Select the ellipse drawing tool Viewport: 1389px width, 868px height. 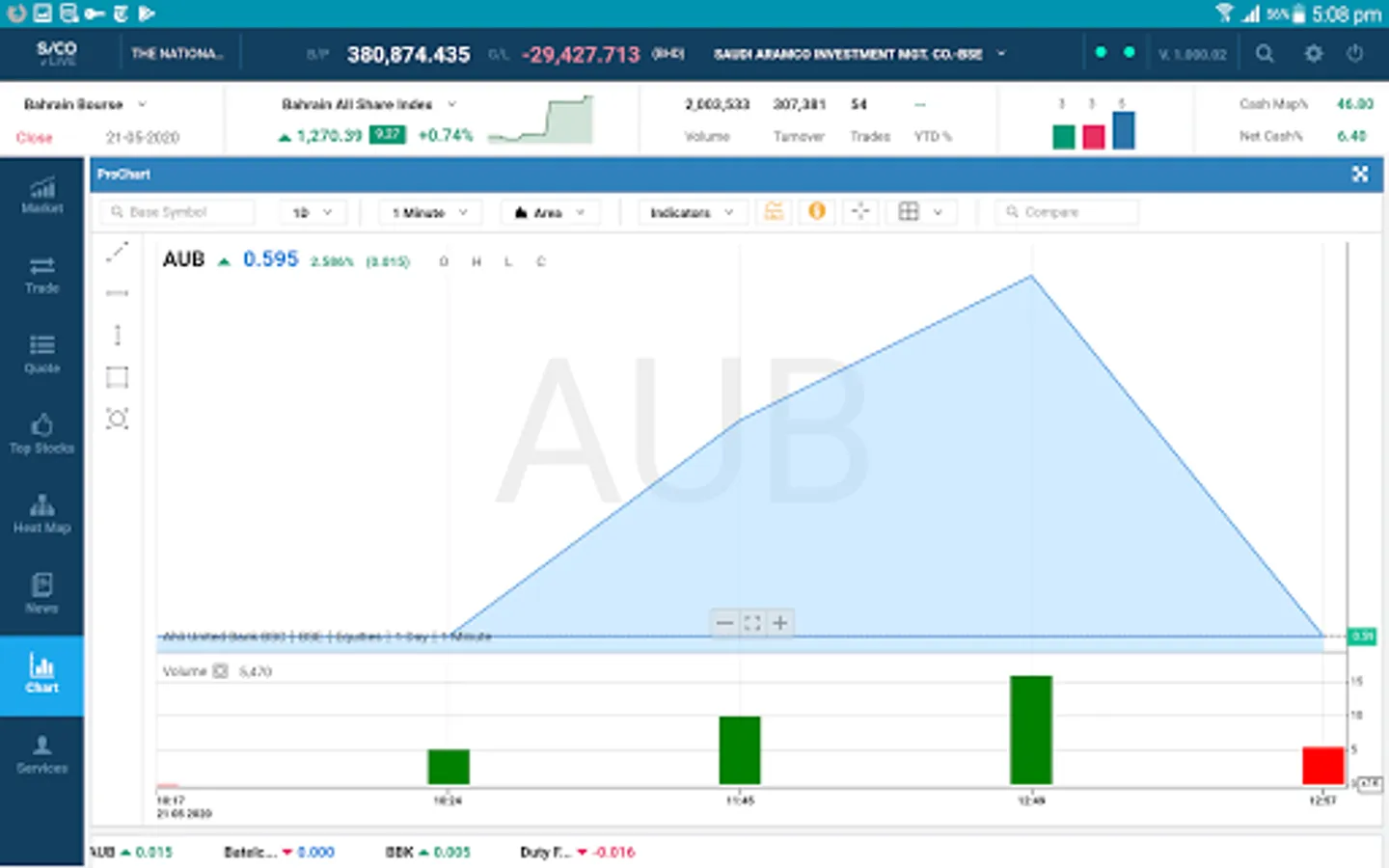click(x=117, y=419)
